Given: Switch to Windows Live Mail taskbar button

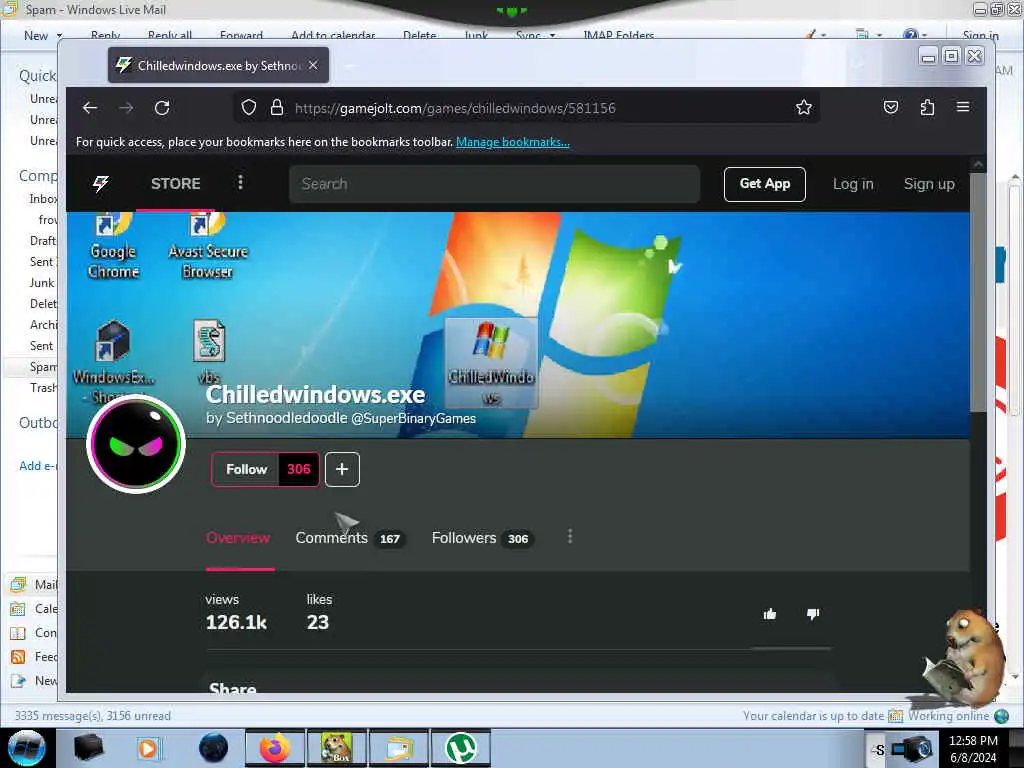Looking at the screenshot, I should pos(399,748).
